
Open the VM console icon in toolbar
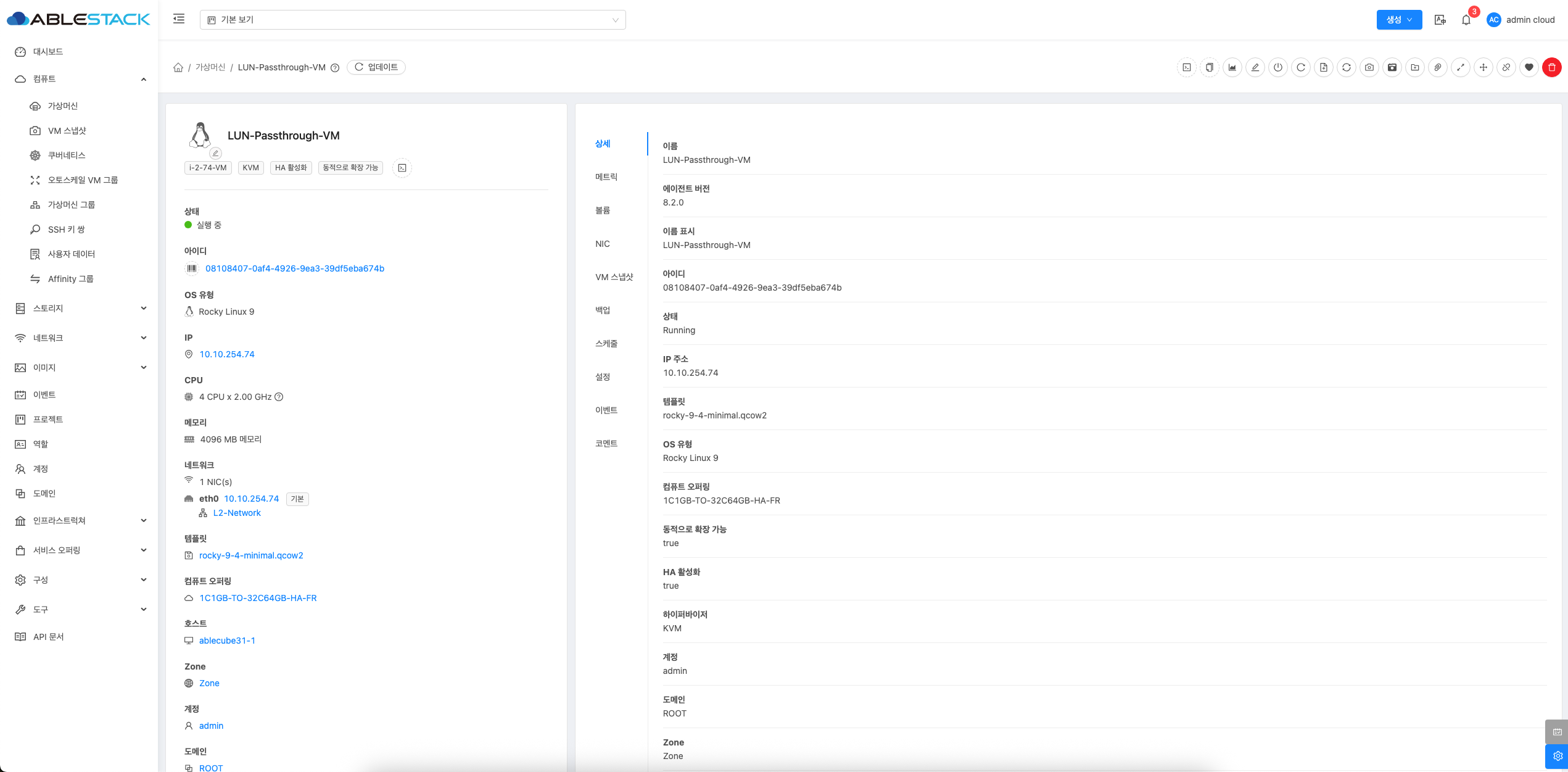1186,67
